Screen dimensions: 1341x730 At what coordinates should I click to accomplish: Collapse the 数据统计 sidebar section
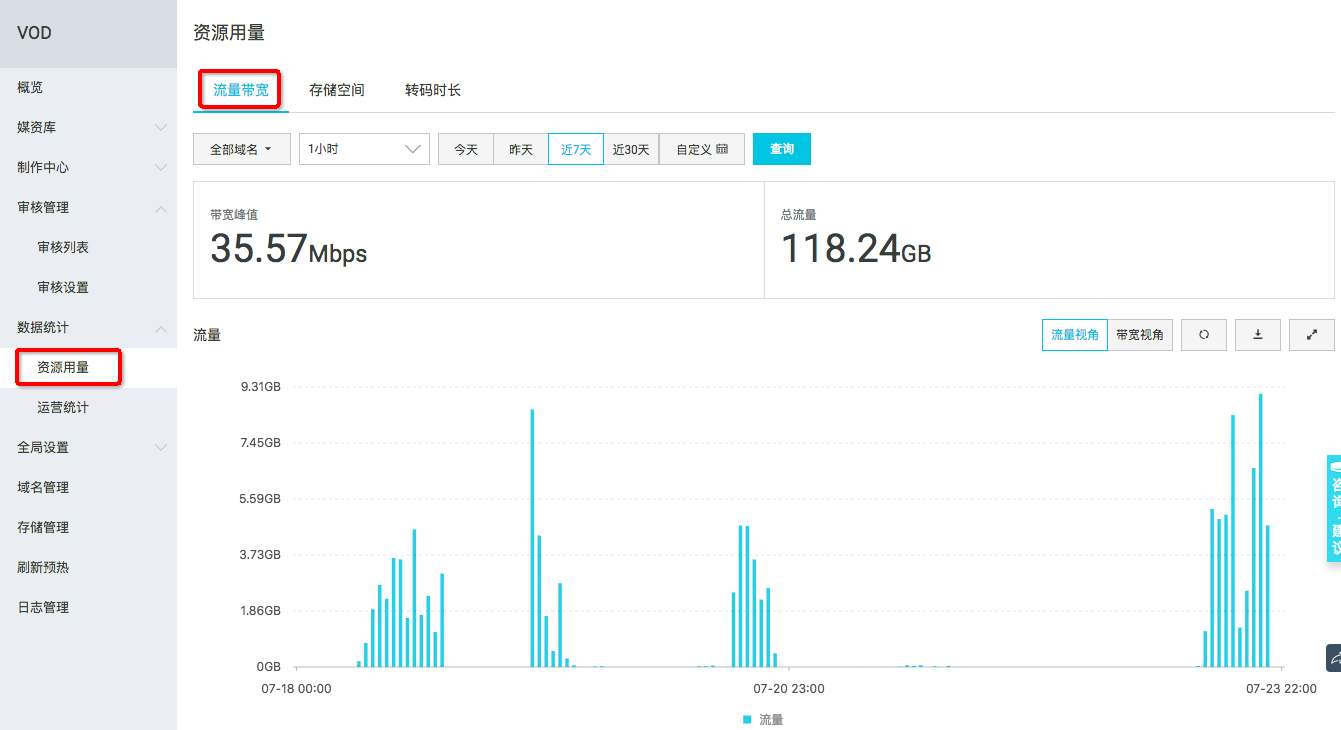click(88, 327)
